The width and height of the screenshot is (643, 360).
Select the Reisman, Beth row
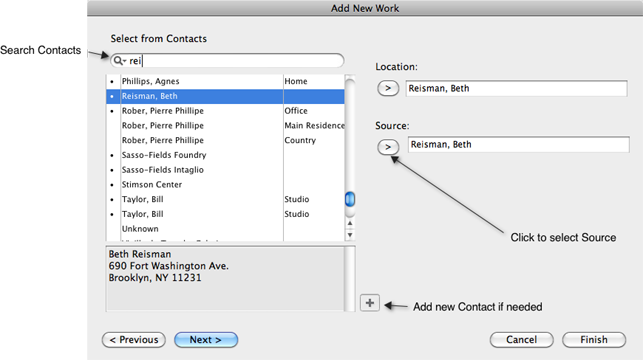[x=225, y=96]
